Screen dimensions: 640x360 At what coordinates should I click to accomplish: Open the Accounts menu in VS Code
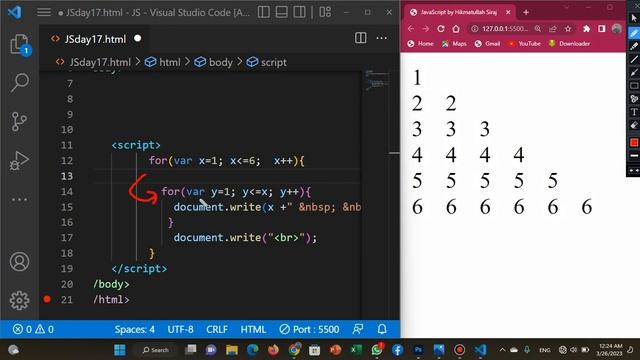[19, 262]
